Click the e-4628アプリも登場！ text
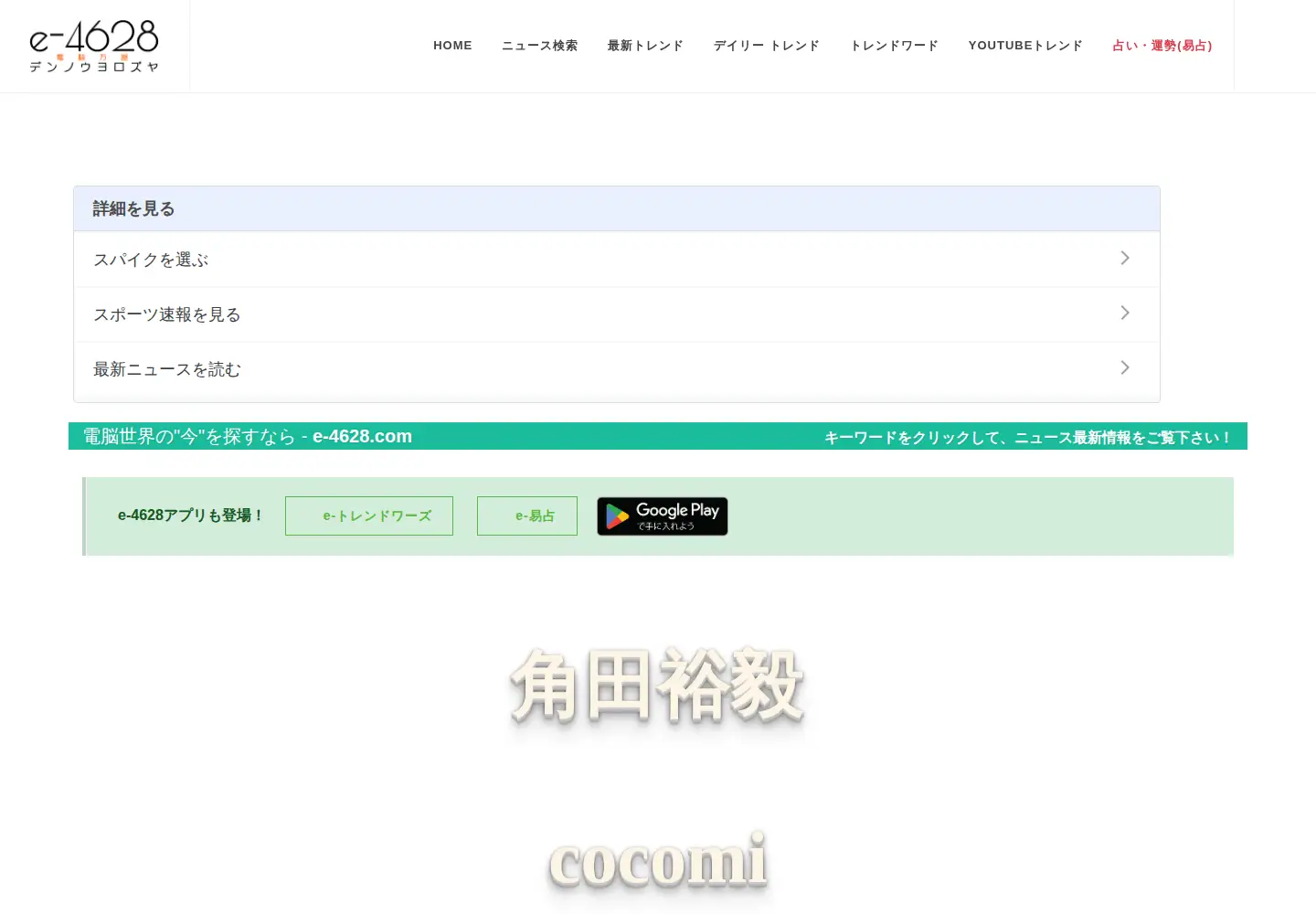 [x=191, y=515]
